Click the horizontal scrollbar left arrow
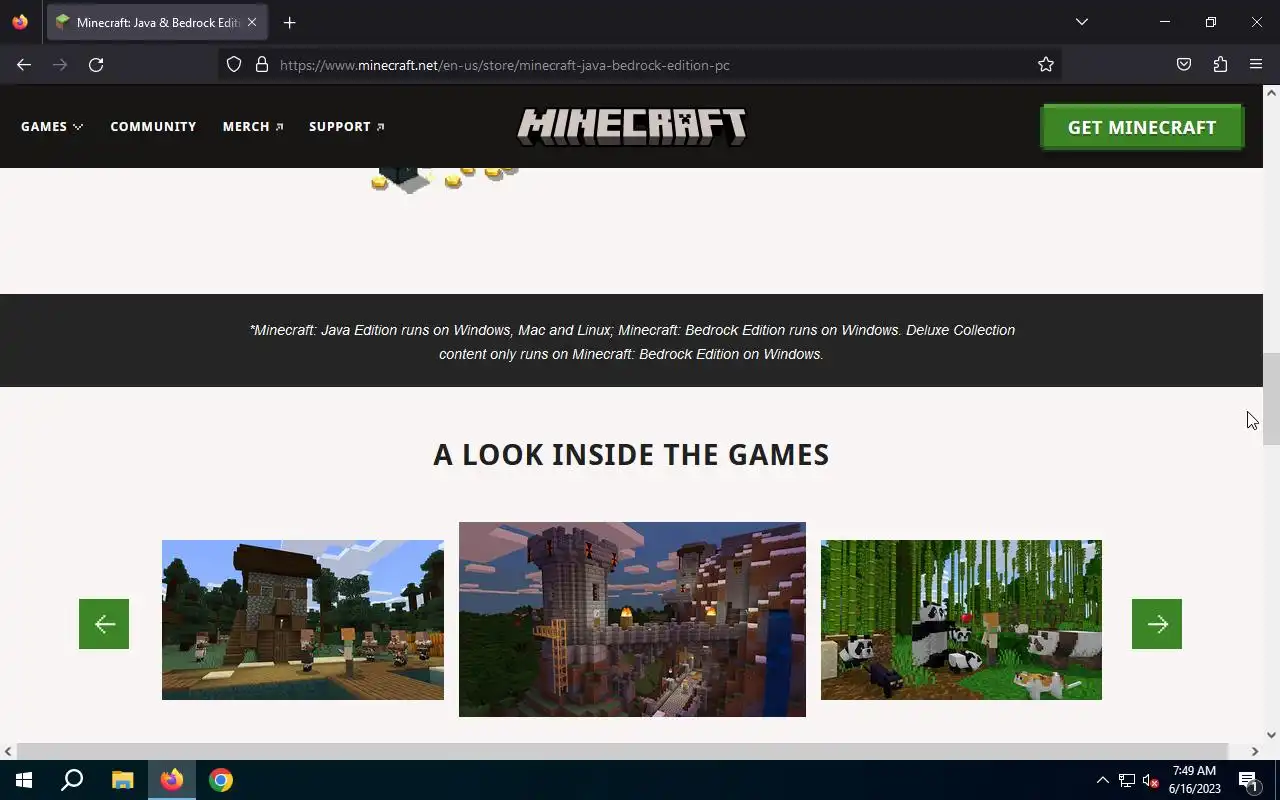The width and height of the screenshot is (1280, 800). (x=8, y=751)
